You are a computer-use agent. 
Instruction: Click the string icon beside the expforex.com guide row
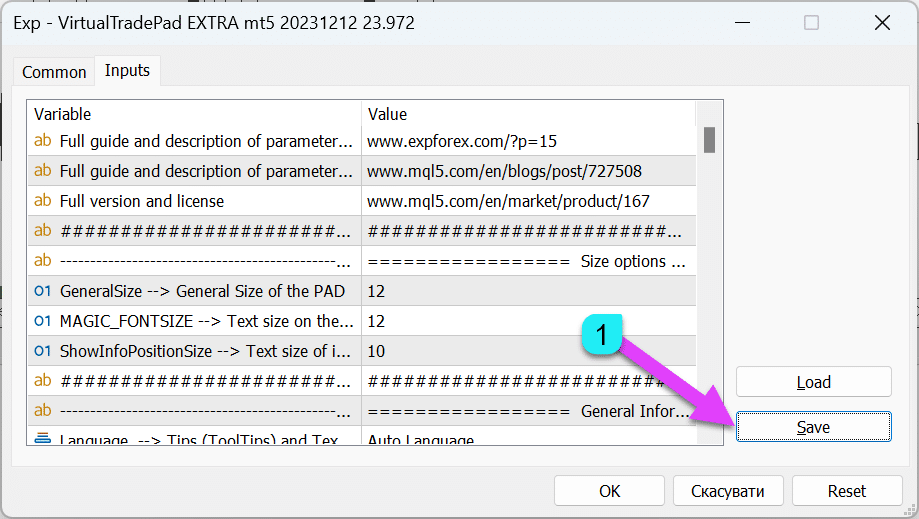pos(43,141)
